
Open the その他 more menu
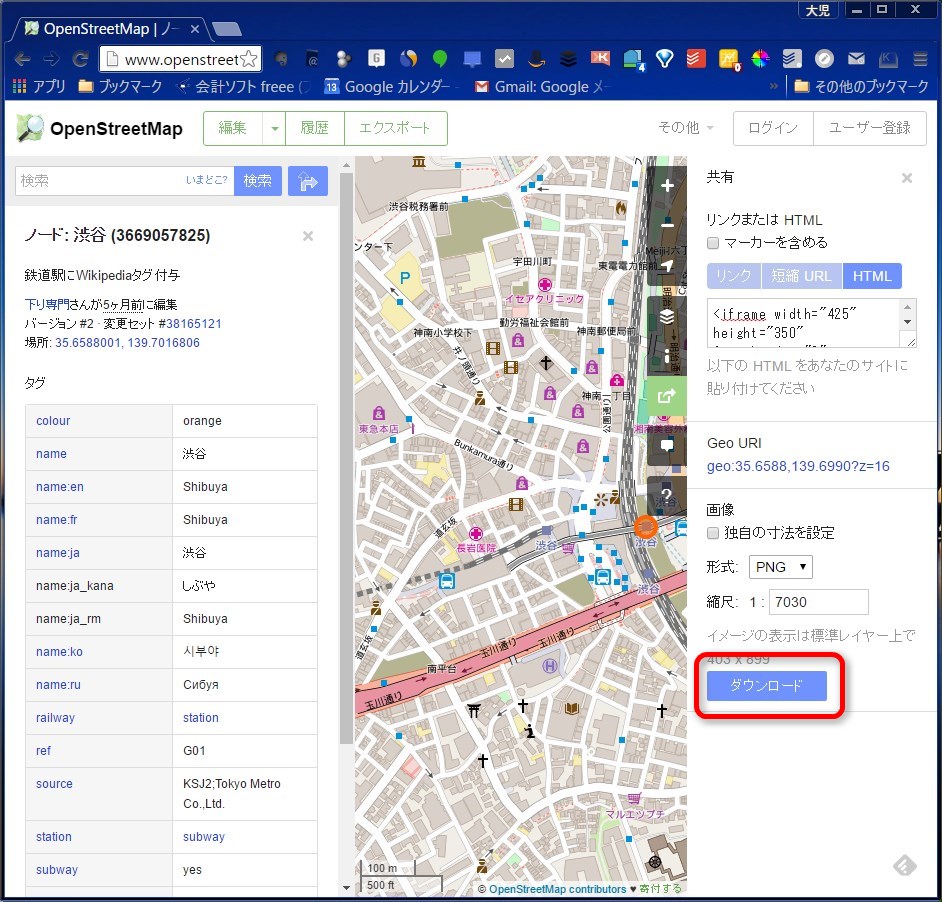tap(685, 128)
